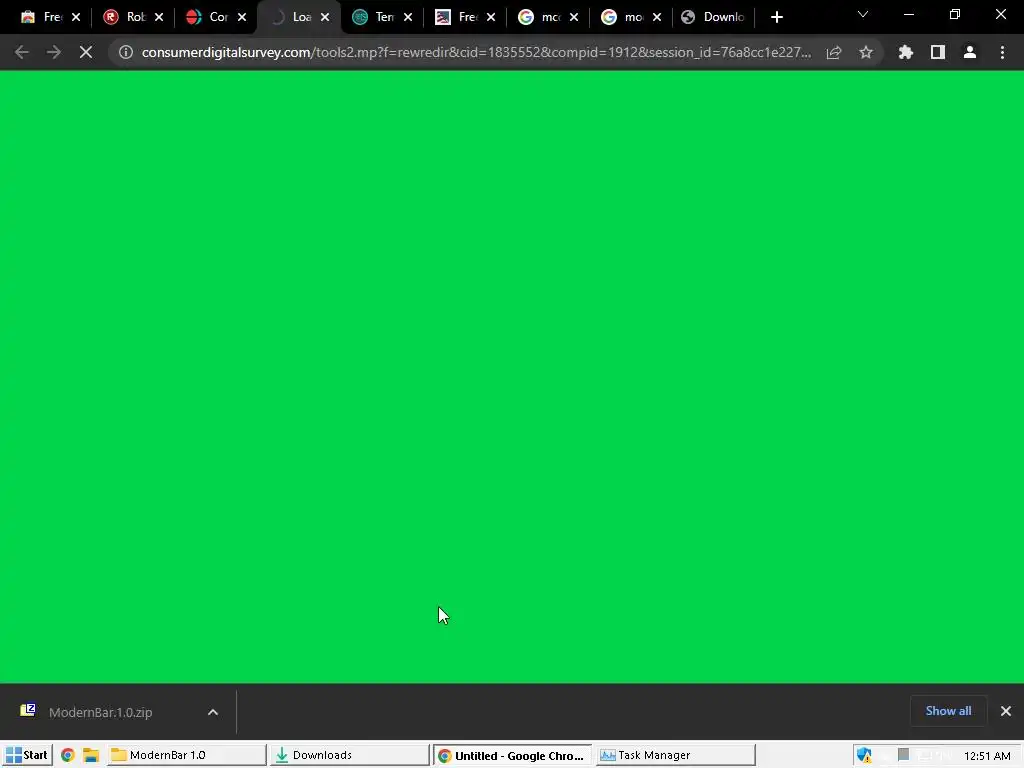Close the downloads bar

(x=1006, y=711)
